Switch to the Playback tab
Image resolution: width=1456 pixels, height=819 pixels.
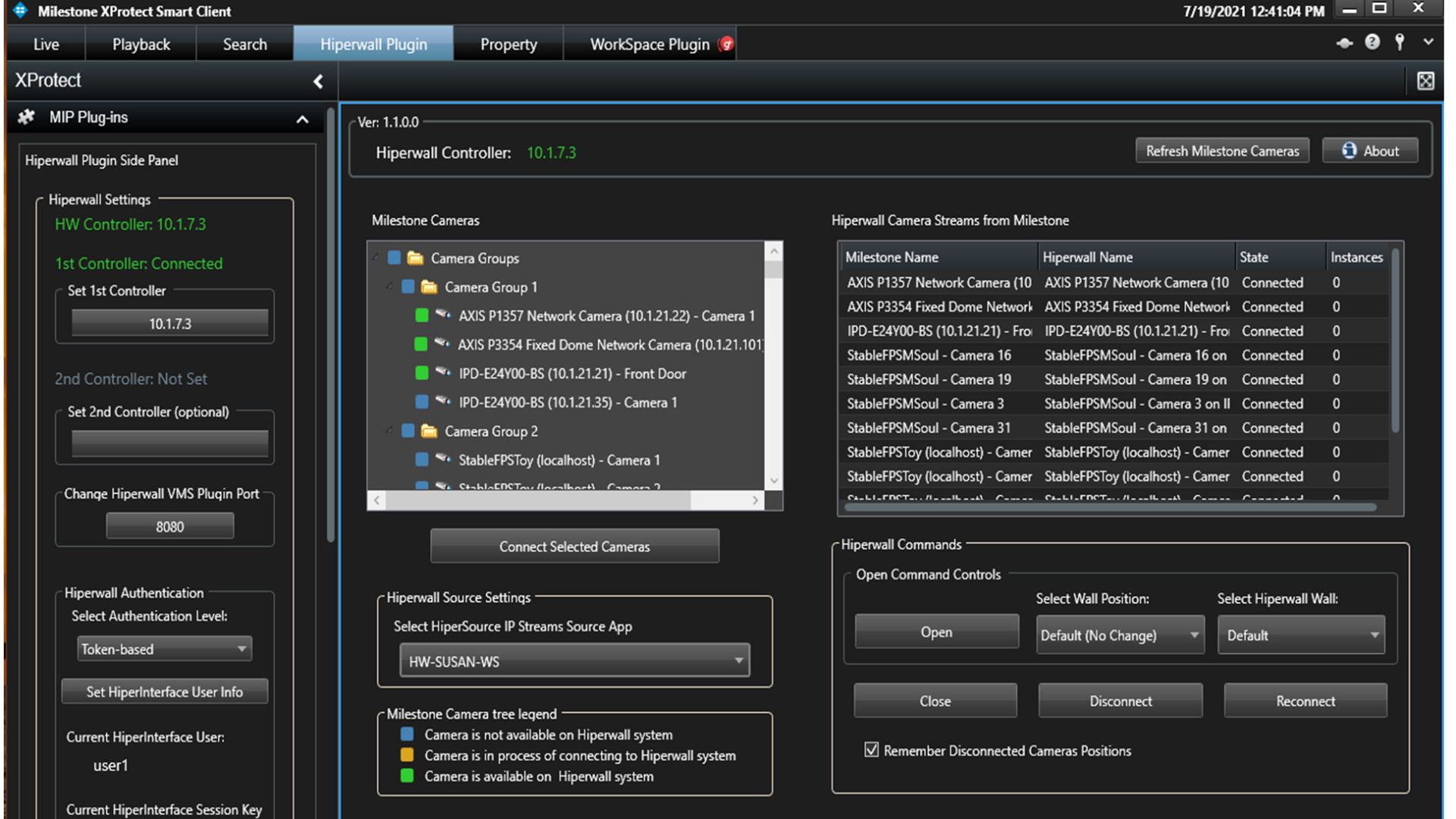click(141, 44)
